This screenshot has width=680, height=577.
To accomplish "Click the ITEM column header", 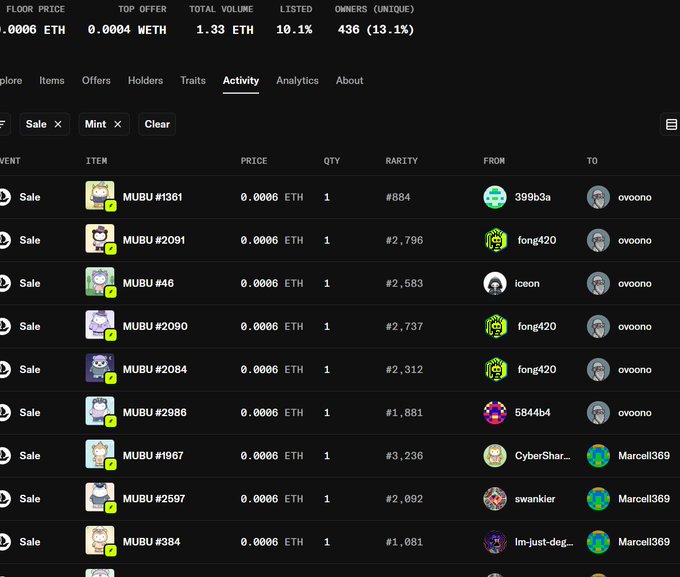I will [x=96, y=161].
